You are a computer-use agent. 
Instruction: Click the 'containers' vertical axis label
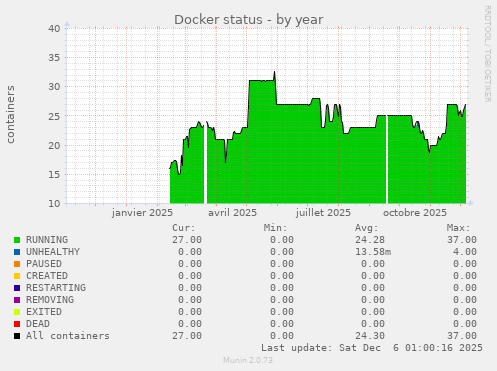[11, 114]
